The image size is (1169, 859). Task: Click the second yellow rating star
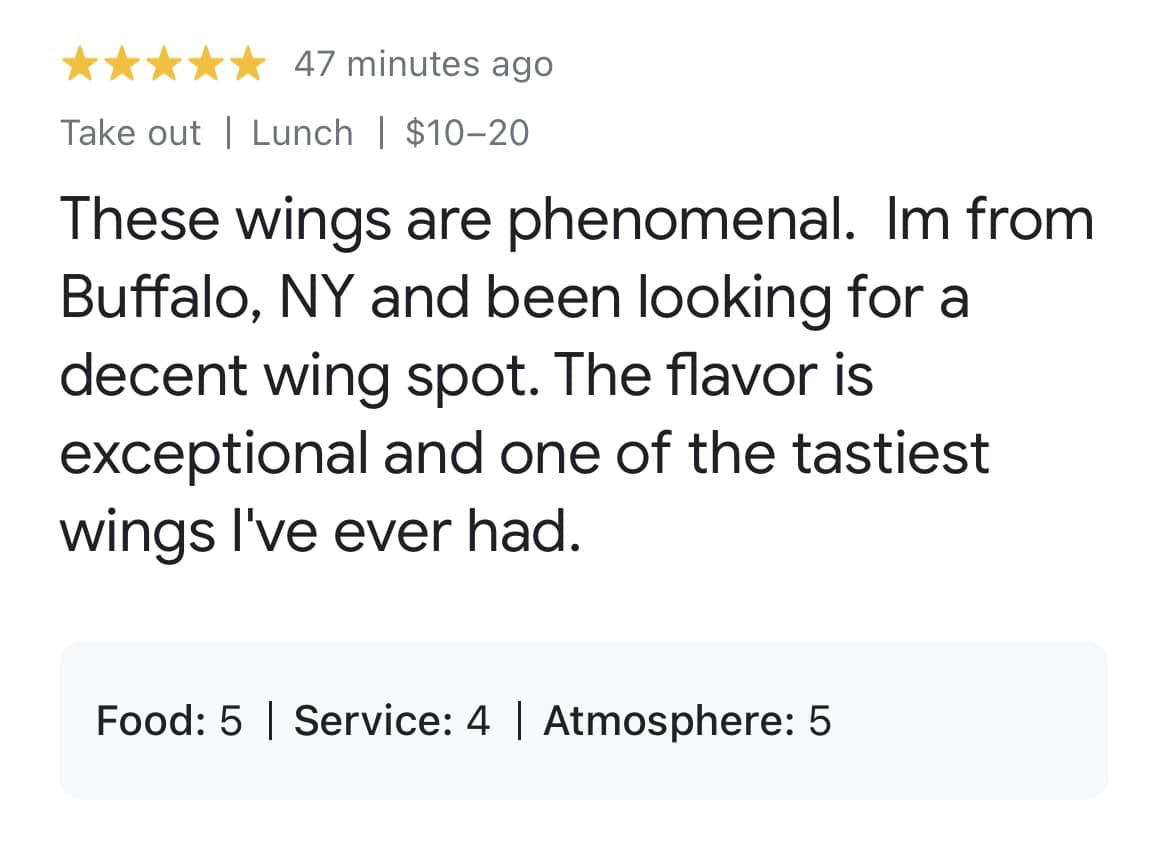[122, 63]
